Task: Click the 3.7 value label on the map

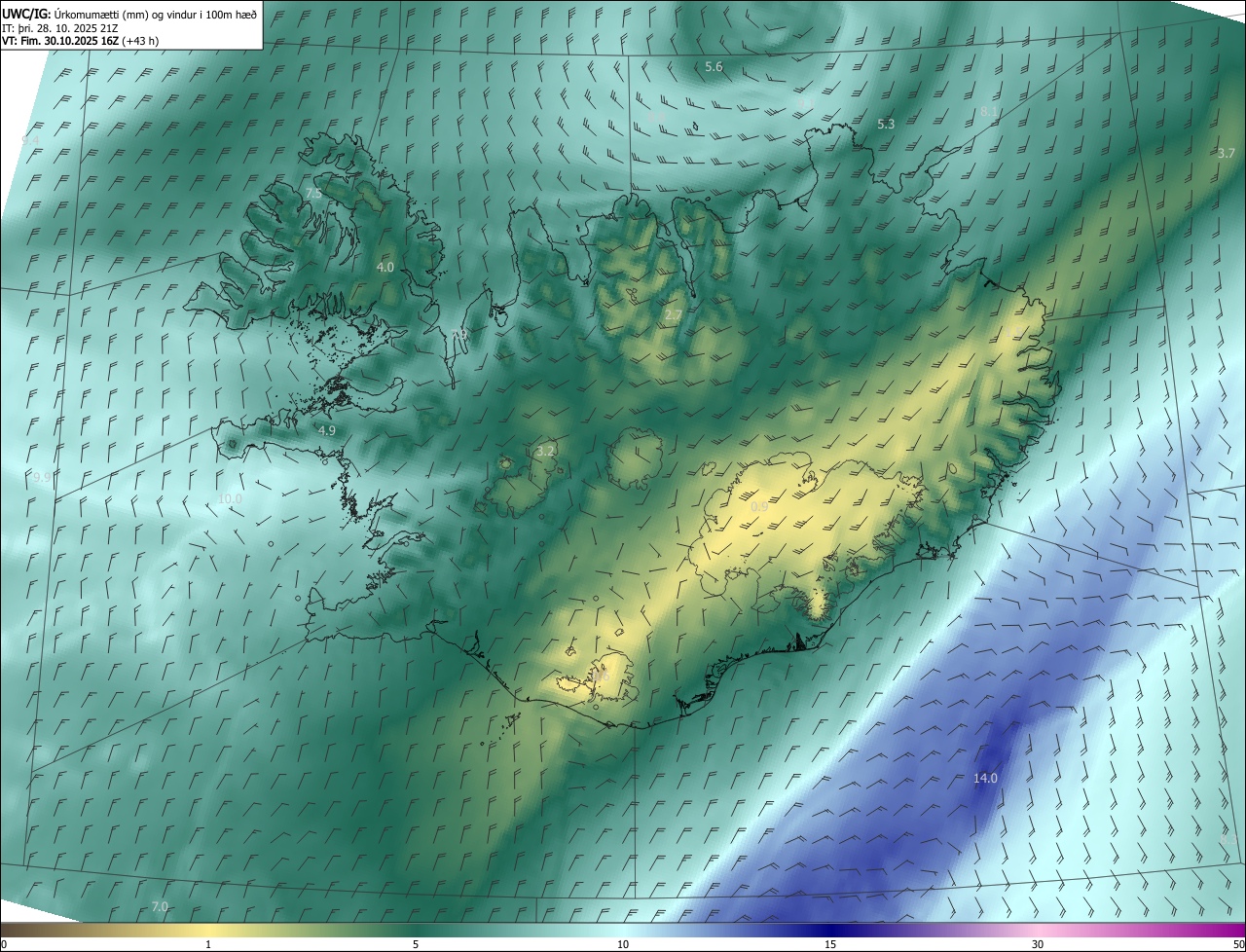Action: (1226, 154)
